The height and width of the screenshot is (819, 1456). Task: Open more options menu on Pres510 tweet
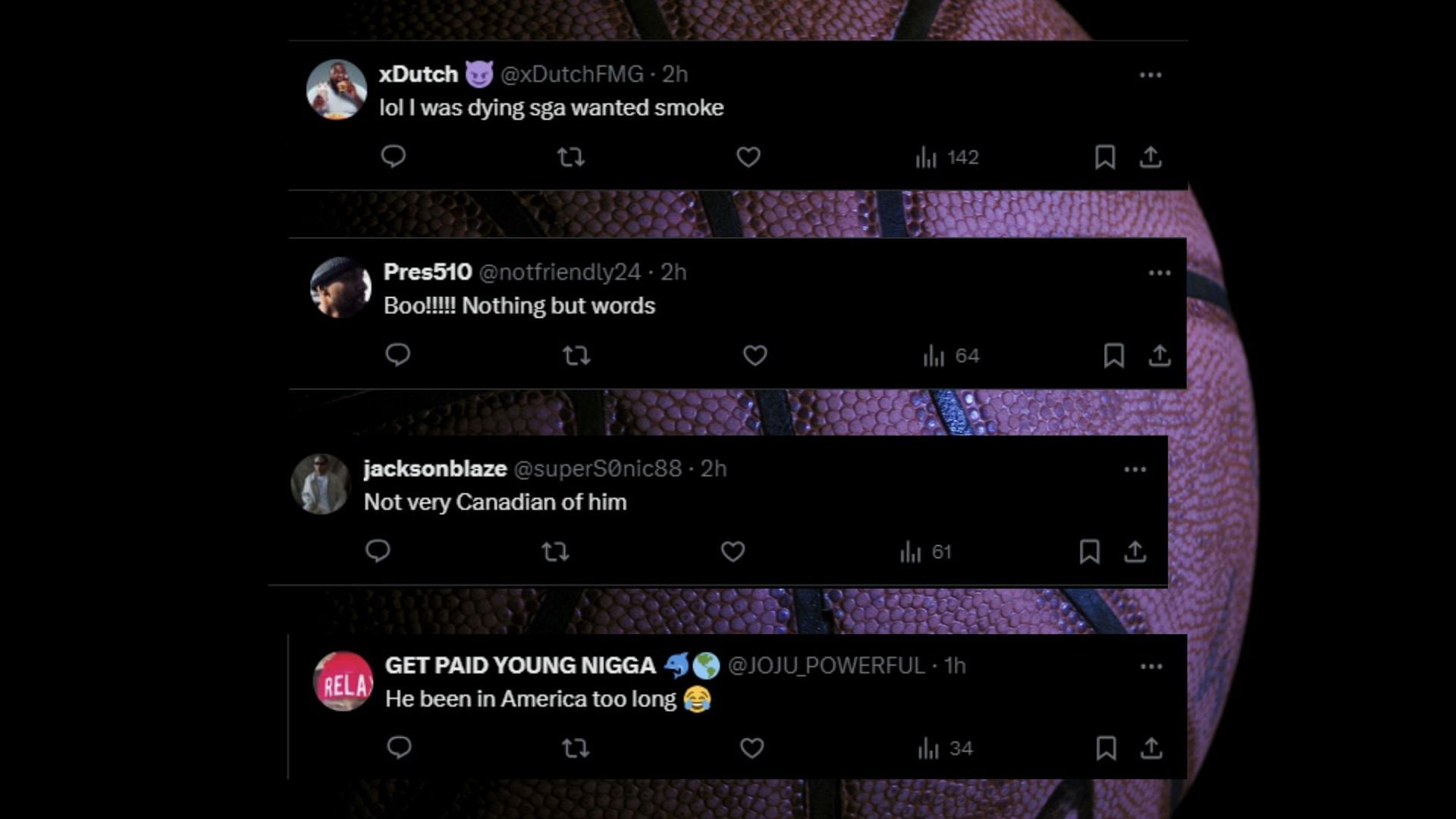point(1159,272)
